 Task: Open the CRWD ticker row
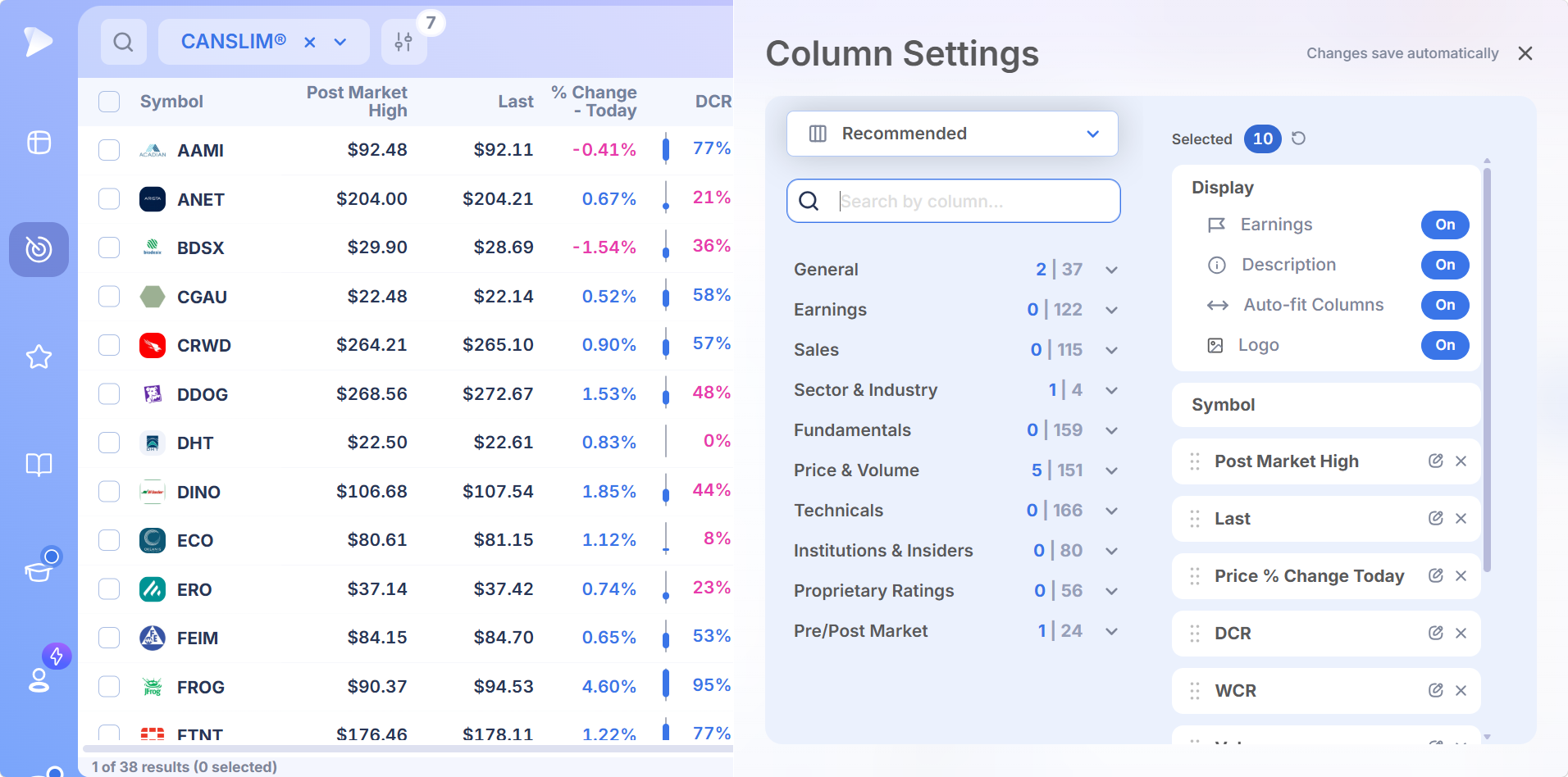pos(406,345)
